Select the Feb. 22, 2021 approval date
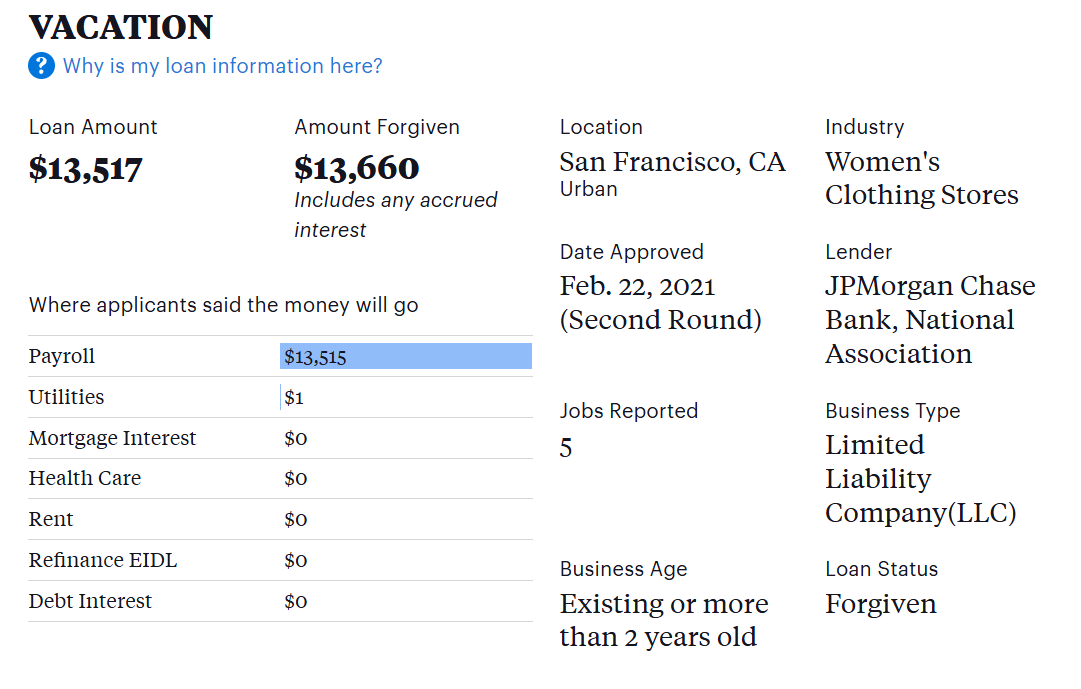 (637, 287)
